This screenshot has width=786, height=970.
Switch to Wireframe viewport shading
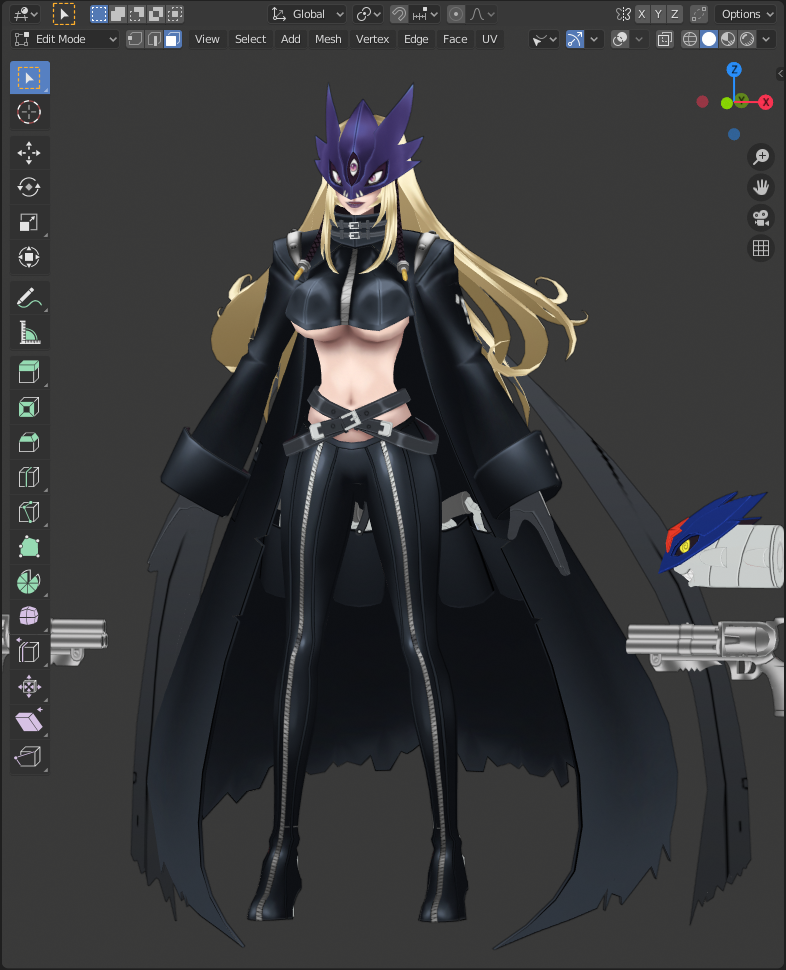[690, 40]
